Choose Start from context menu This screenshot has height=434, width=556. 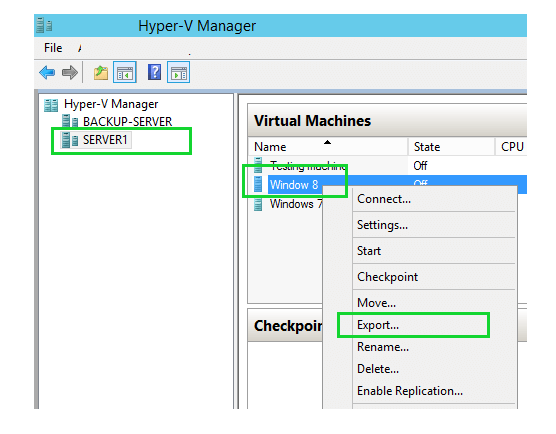(369, 251)
